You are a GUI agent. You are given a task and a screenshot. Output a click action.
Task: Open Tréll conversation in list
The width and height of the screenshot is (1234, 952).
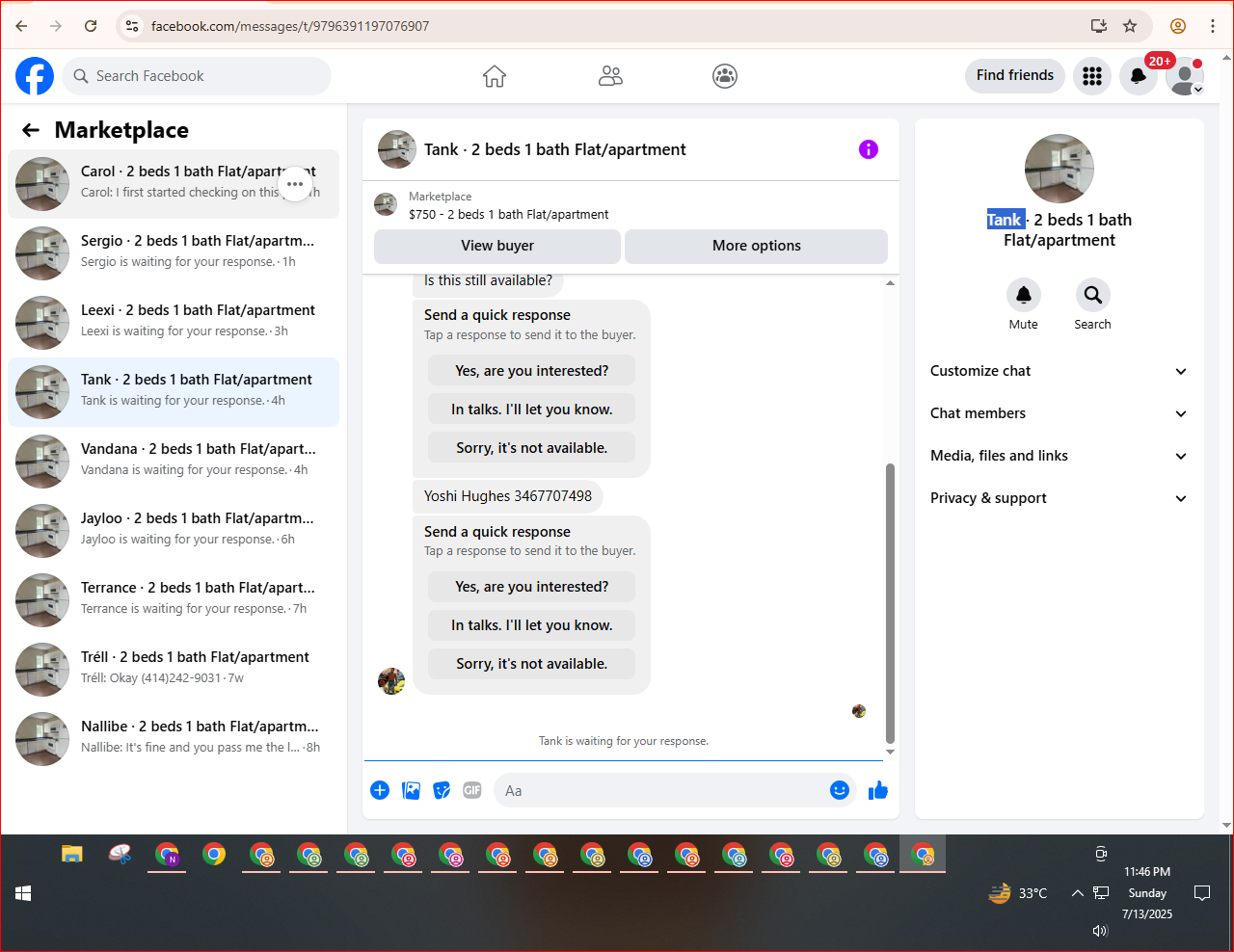[x=174, y=670]
